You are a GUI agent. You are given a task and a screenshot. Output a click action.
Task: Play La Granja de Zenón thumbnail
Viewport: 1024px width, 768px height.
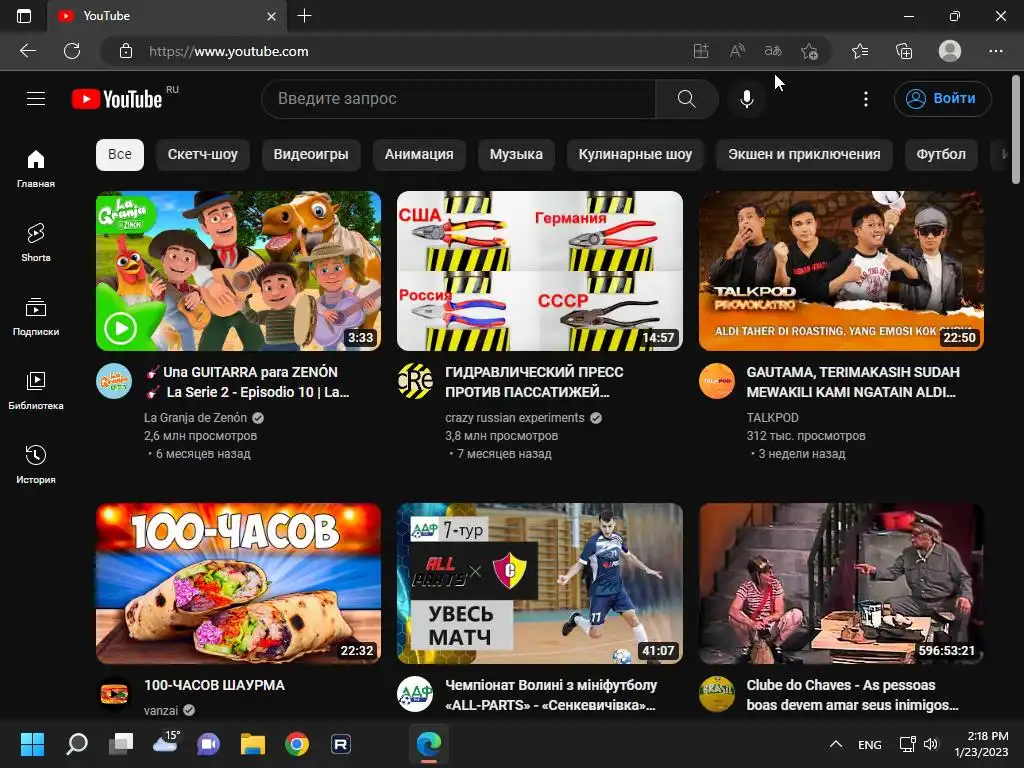238,271
